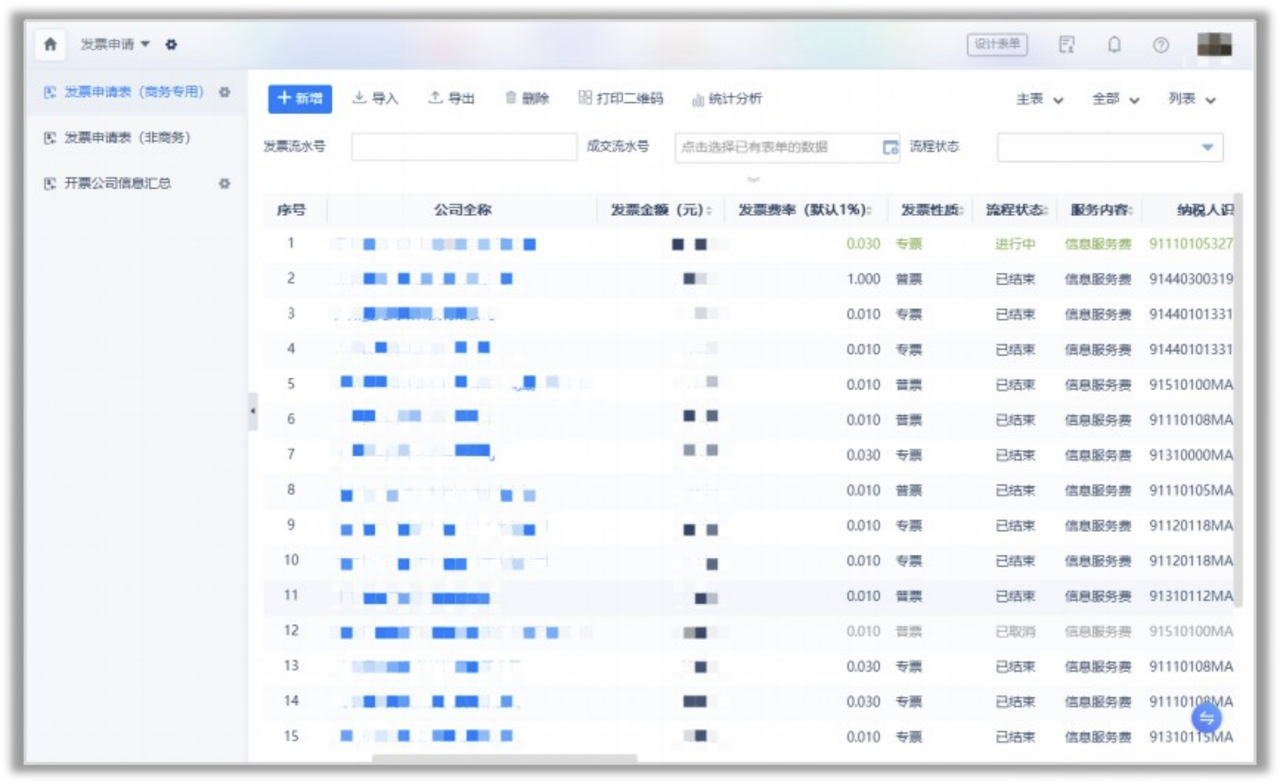Click 专票 in row 15
Viewport: 1280px width, 784px height.
click(x=909, y=737)
